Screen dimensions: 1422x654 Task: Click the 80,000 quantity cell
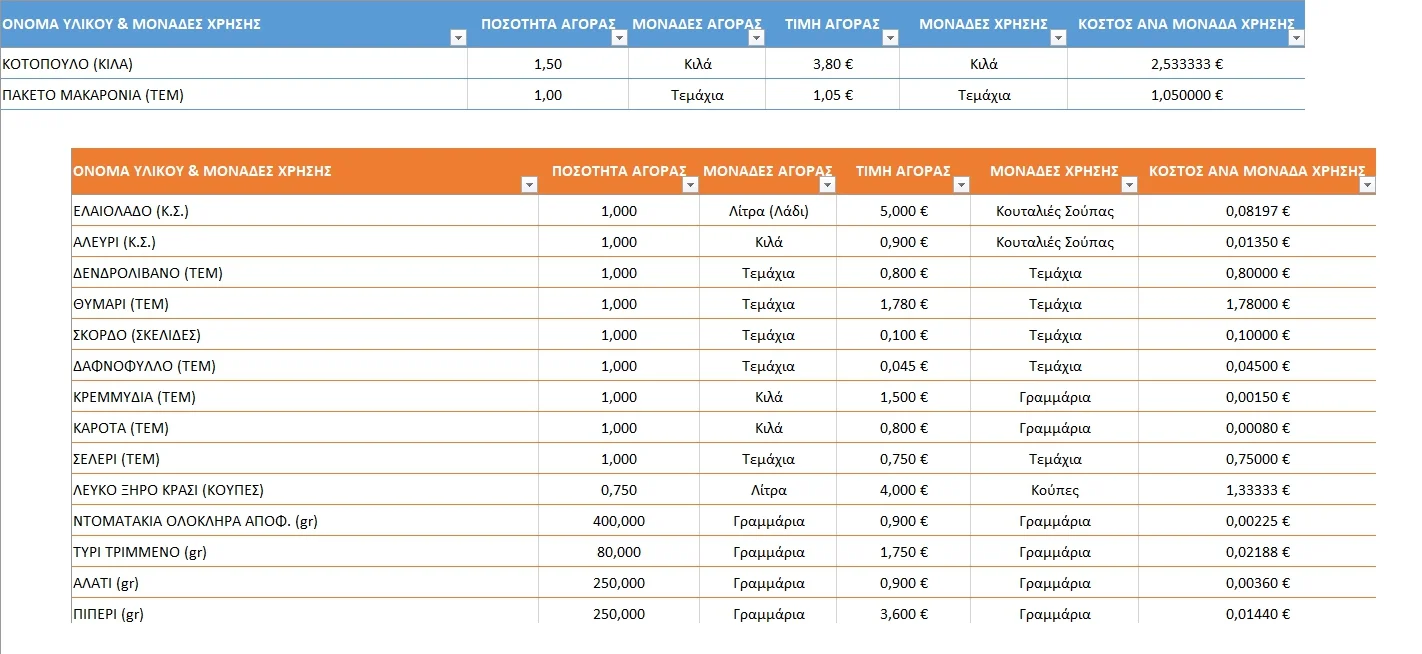619,552
